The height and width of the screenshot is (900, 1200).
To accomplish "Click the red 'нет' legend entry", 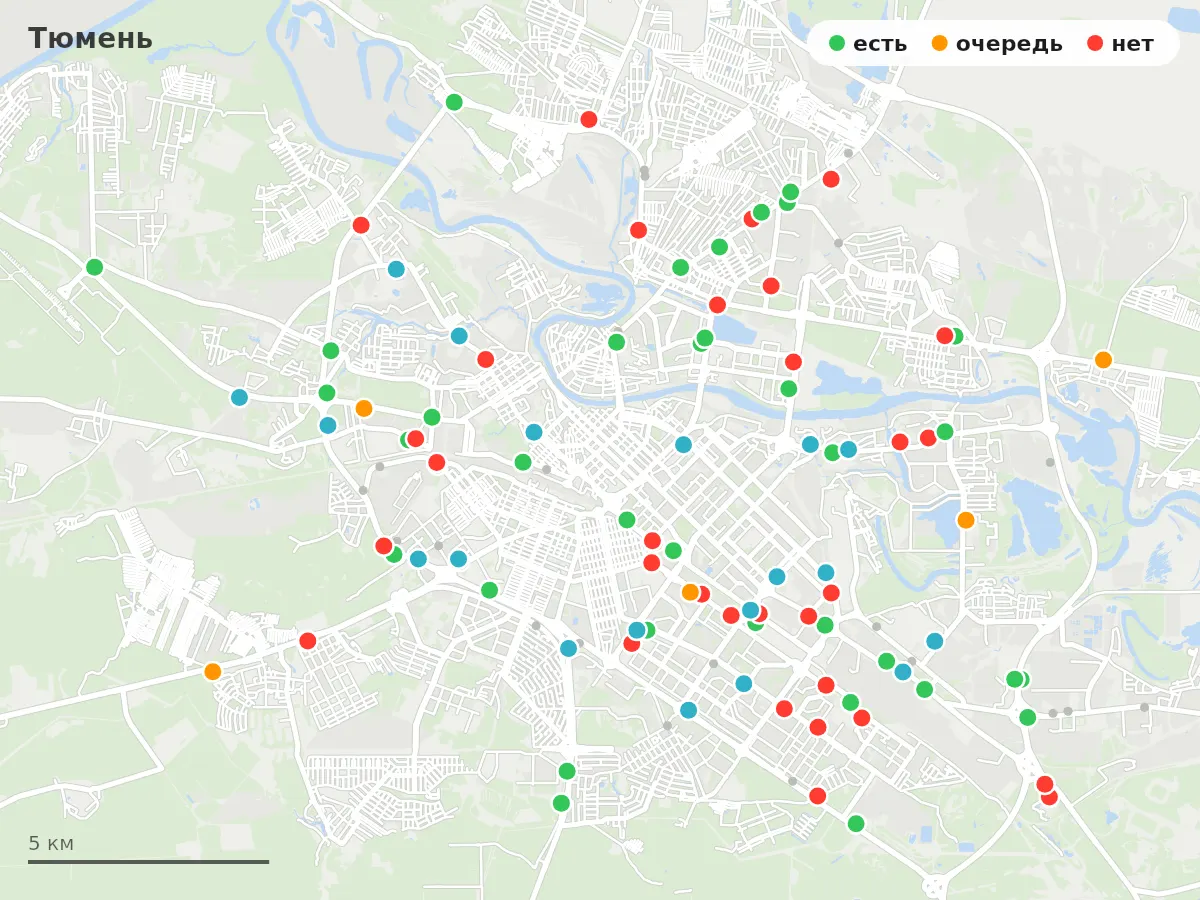I will (1120, 44).
